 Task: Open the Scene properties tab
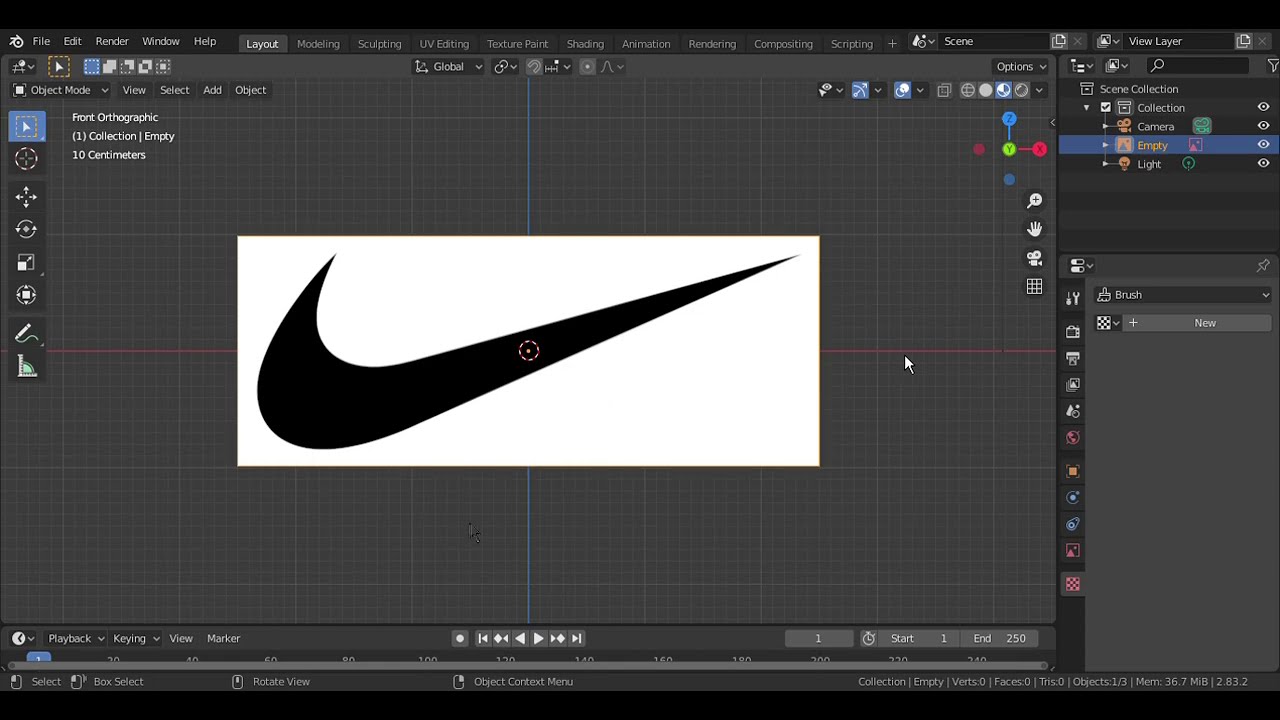click(x=1073, y=411)
